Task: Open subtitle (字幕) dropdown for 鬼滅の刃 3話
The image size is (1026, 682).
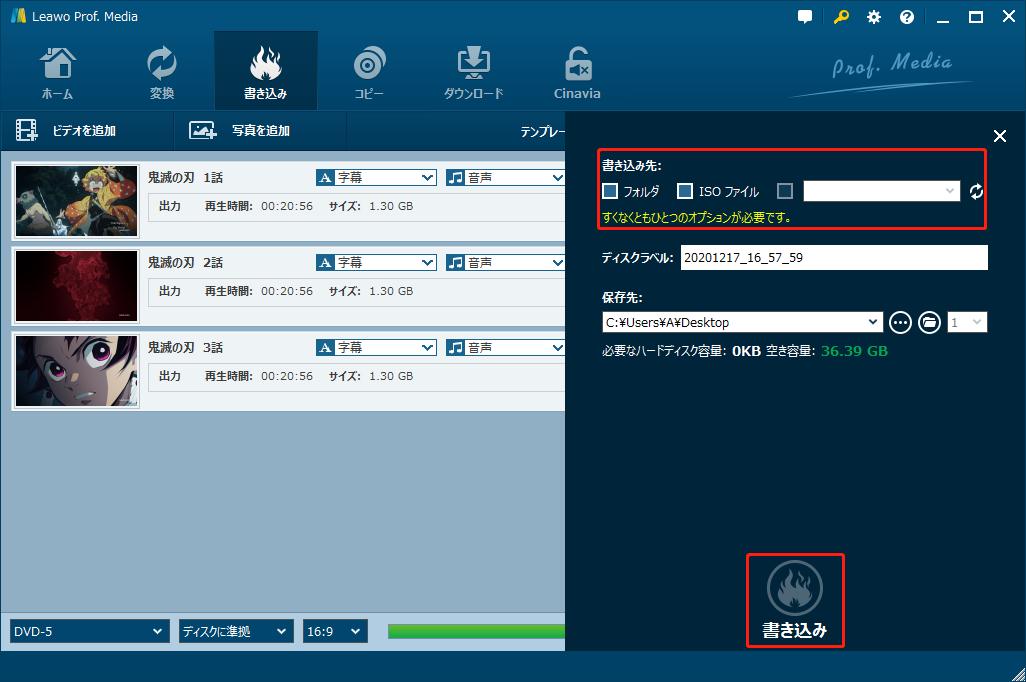Action: click(x=376, y=348)
